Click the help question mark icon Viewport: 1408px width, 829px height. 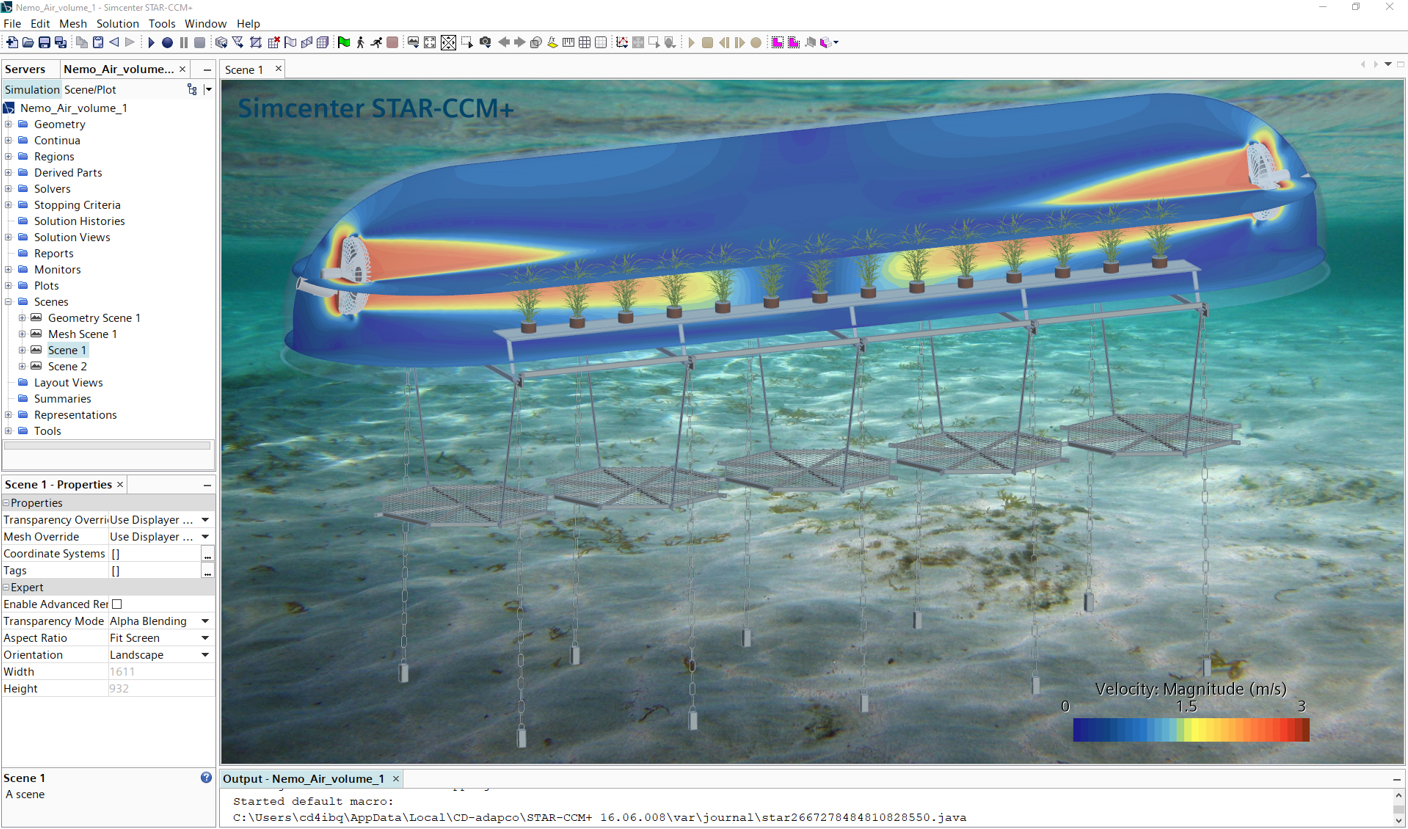click(x=206, y=778)
